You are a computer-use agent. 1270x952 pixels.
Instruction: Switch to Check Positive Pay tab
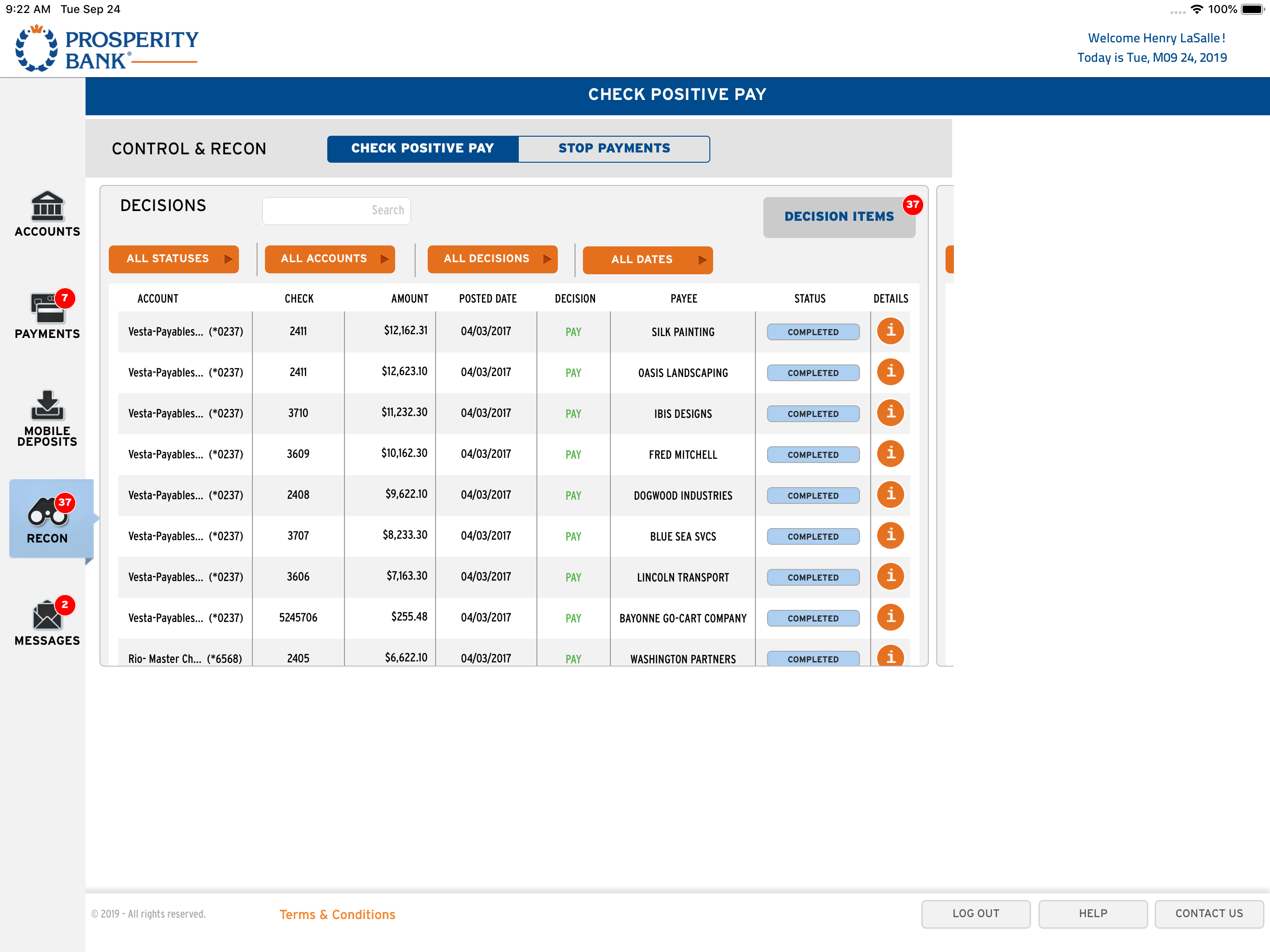pyautogui.click(x=423, y=149)
